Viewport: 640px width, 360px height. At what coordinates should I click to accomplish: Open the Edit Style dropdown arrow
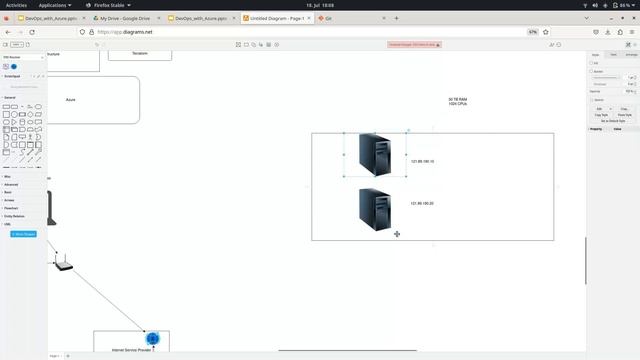[611, 109]
